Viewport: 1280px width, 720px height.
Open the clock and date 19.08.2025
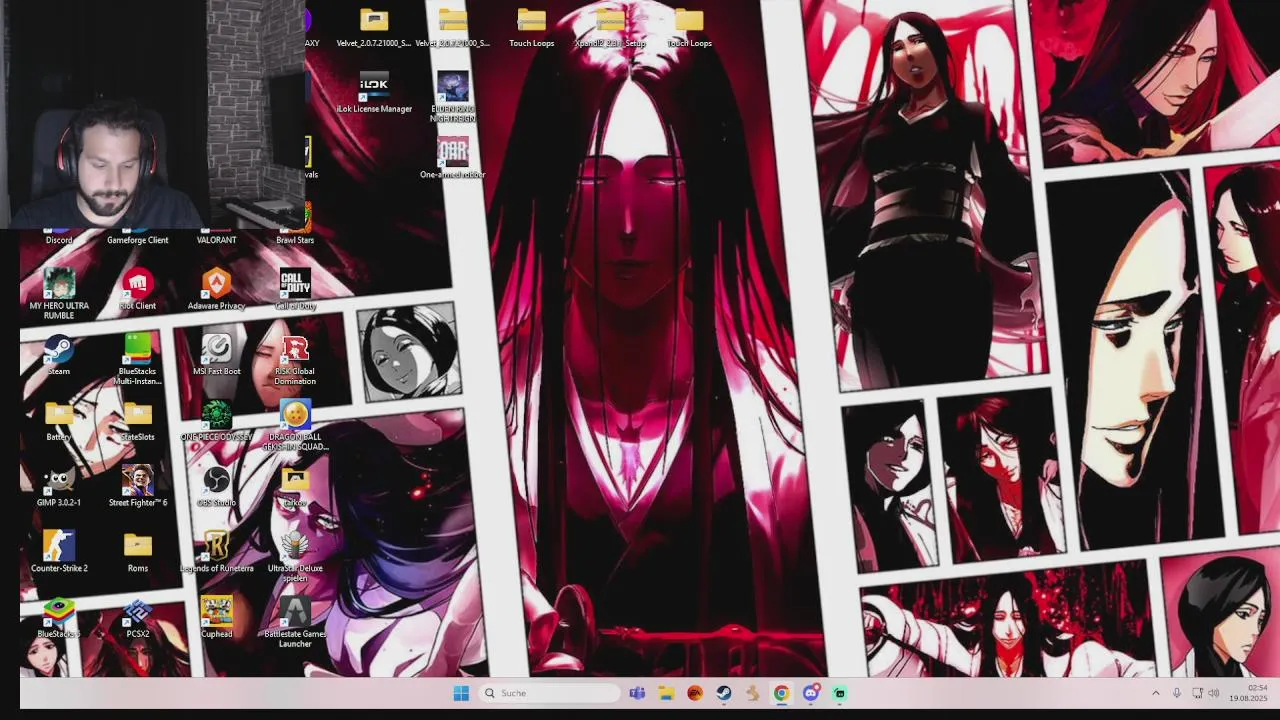pos(1248,693)
